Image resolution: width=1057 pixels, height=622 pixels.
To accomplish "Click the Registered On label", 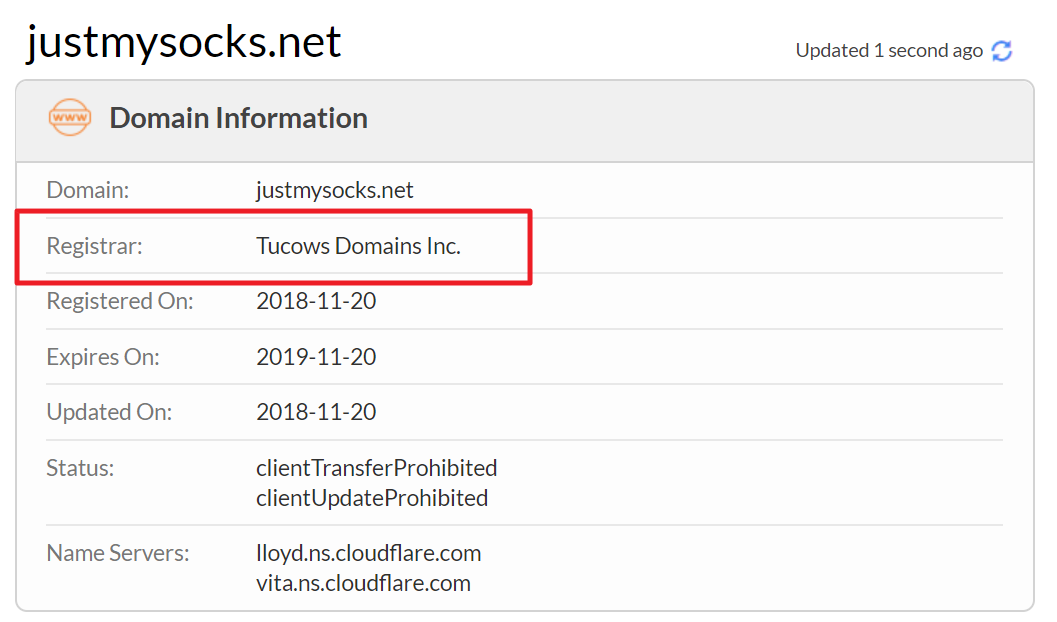I will coord(120,301).
